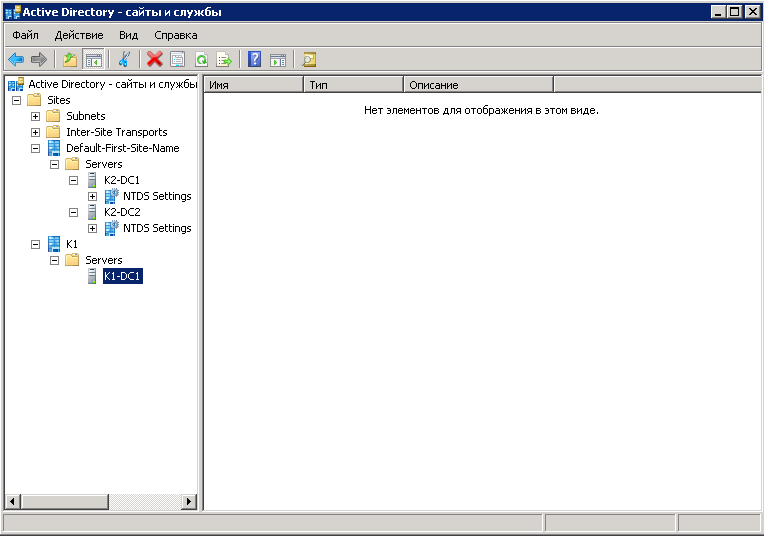The width and height of the screenshot is (764, 536).
Task: Sort by the Имя column header
Action: 254,85
